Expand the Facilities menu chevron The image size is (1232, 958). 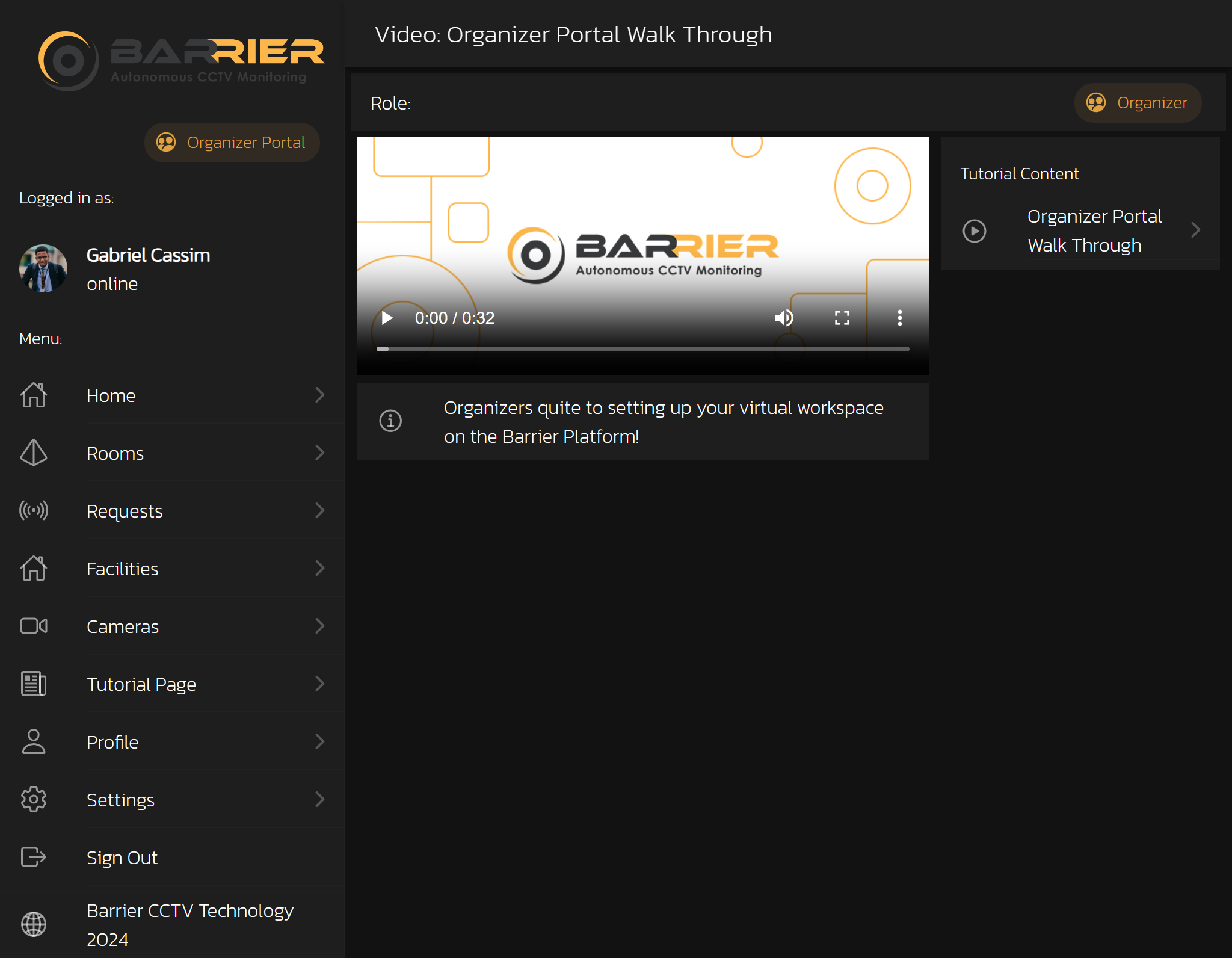coord(320,568)
